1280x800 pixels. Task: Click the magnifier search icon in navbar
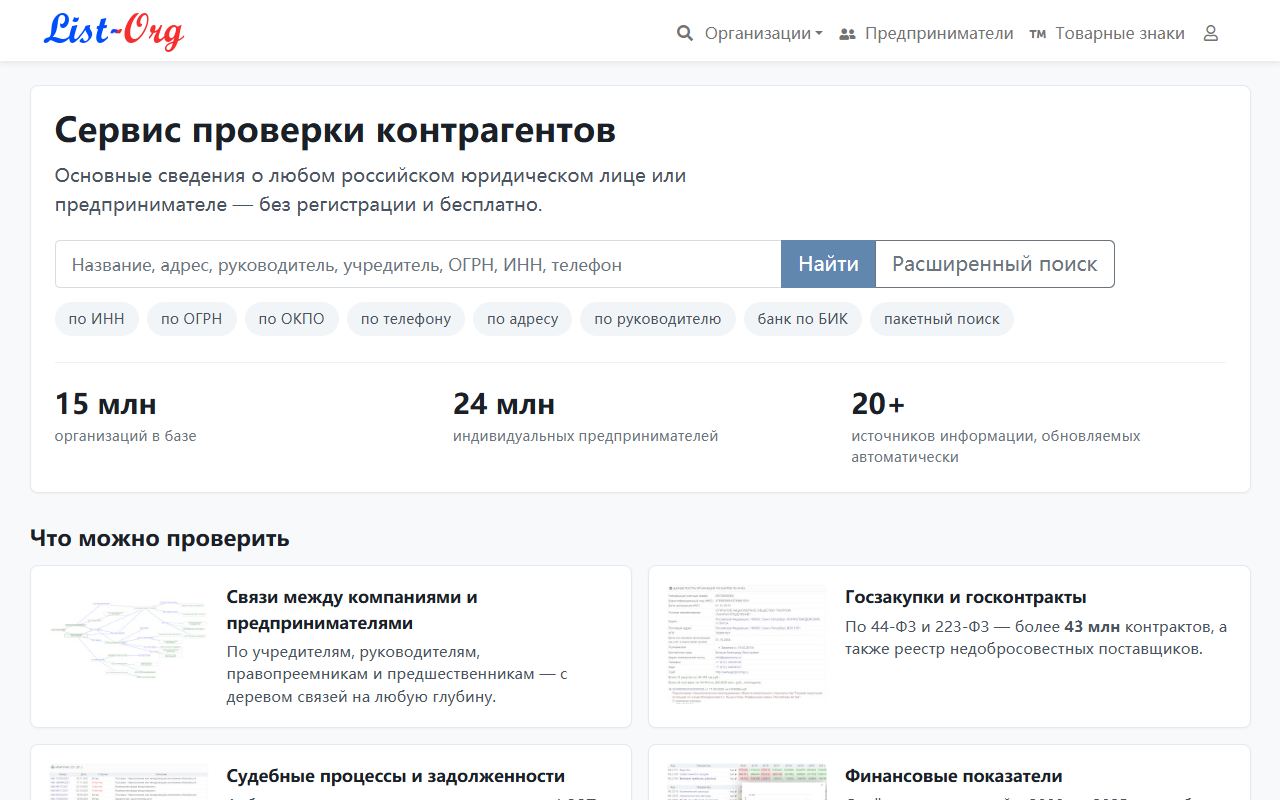[x=685, y=34]
